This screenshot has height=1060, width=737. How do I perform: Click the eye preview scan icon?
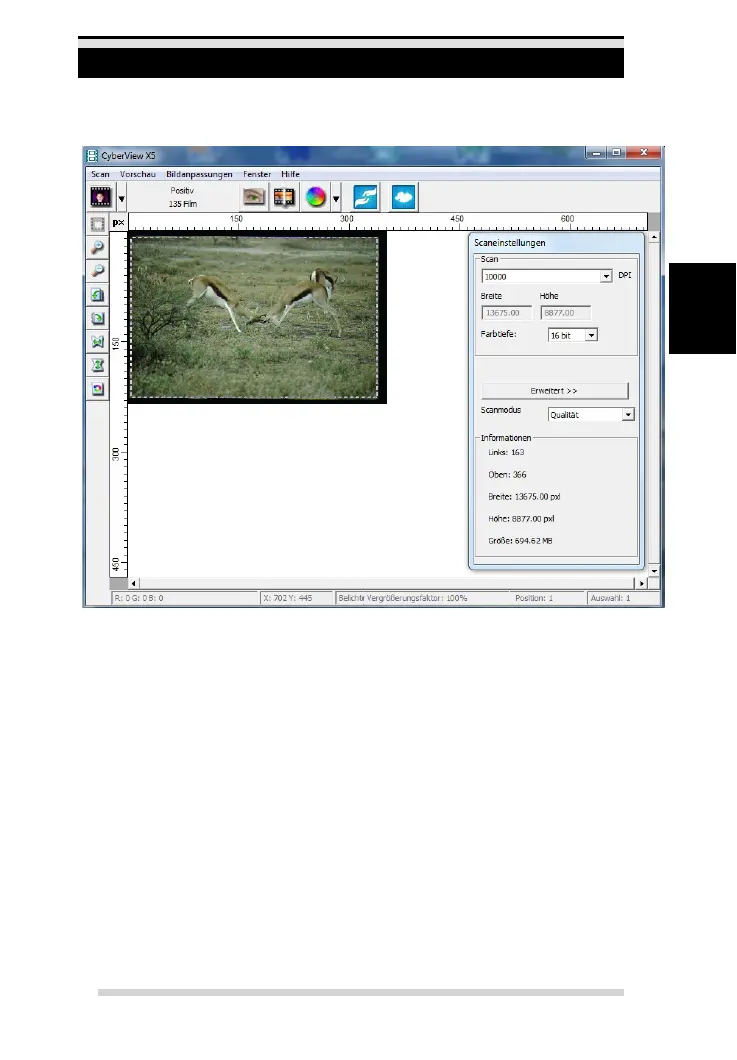click(x=255, y=197)
